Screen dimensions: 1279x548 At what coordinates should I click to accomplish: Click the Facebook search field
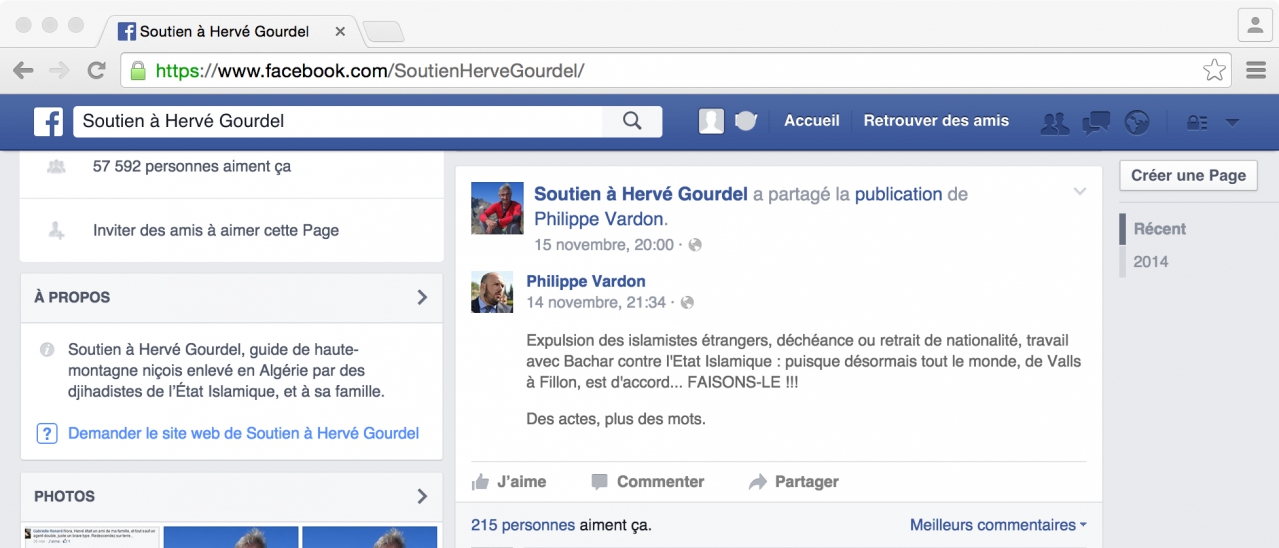coord(338,121)
